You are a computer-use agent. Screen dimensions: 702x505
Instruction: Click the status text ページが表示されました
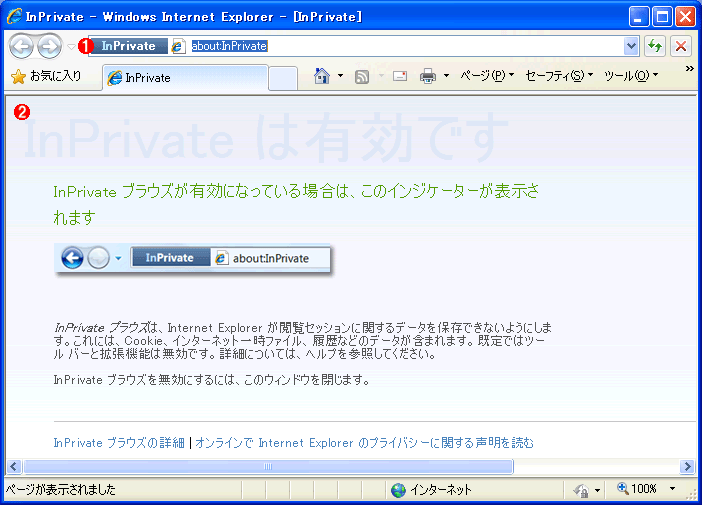(x=61, y=489)
